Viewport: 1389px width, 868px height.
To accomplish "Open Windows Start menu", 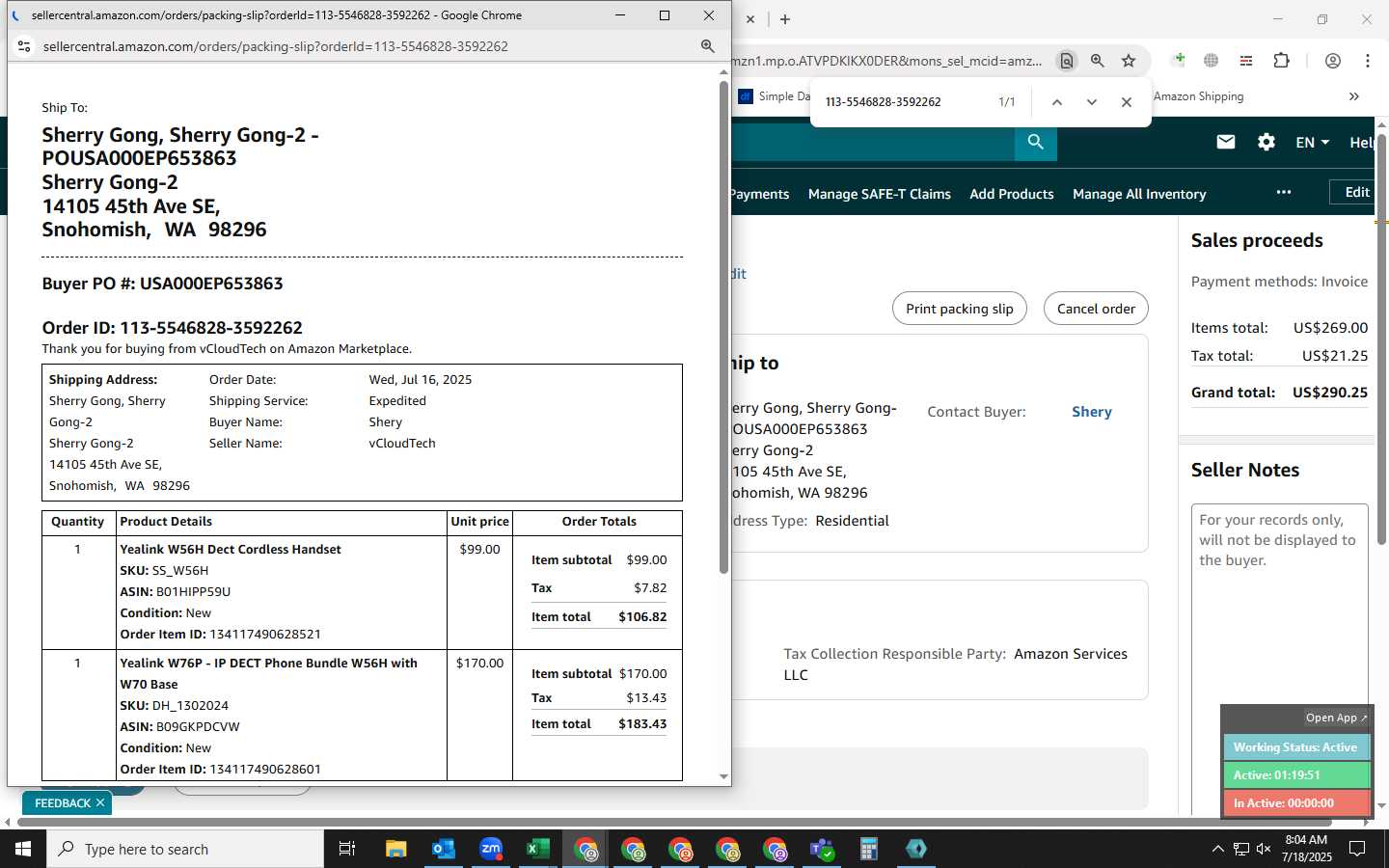I will click(x=23, y=849).
